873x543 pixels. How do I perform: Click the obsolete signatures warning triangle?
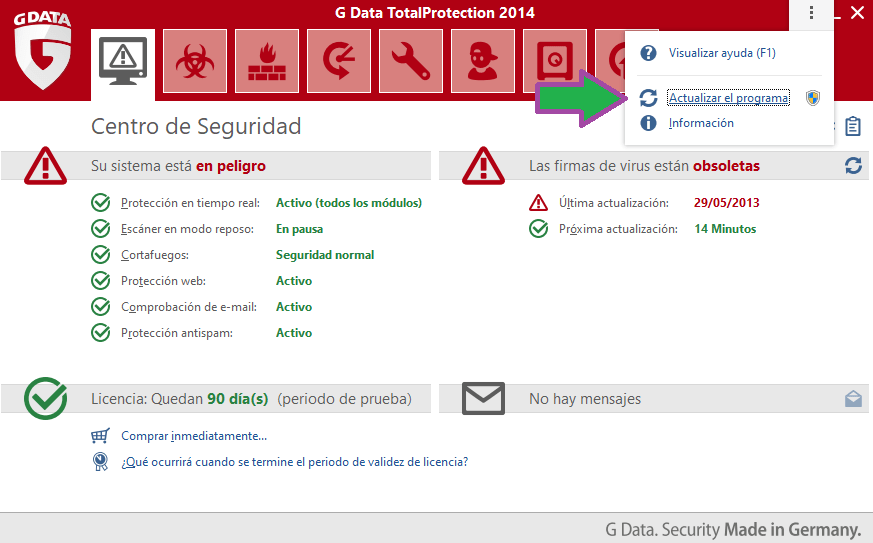pyautogui.click(x=483, y=166)
